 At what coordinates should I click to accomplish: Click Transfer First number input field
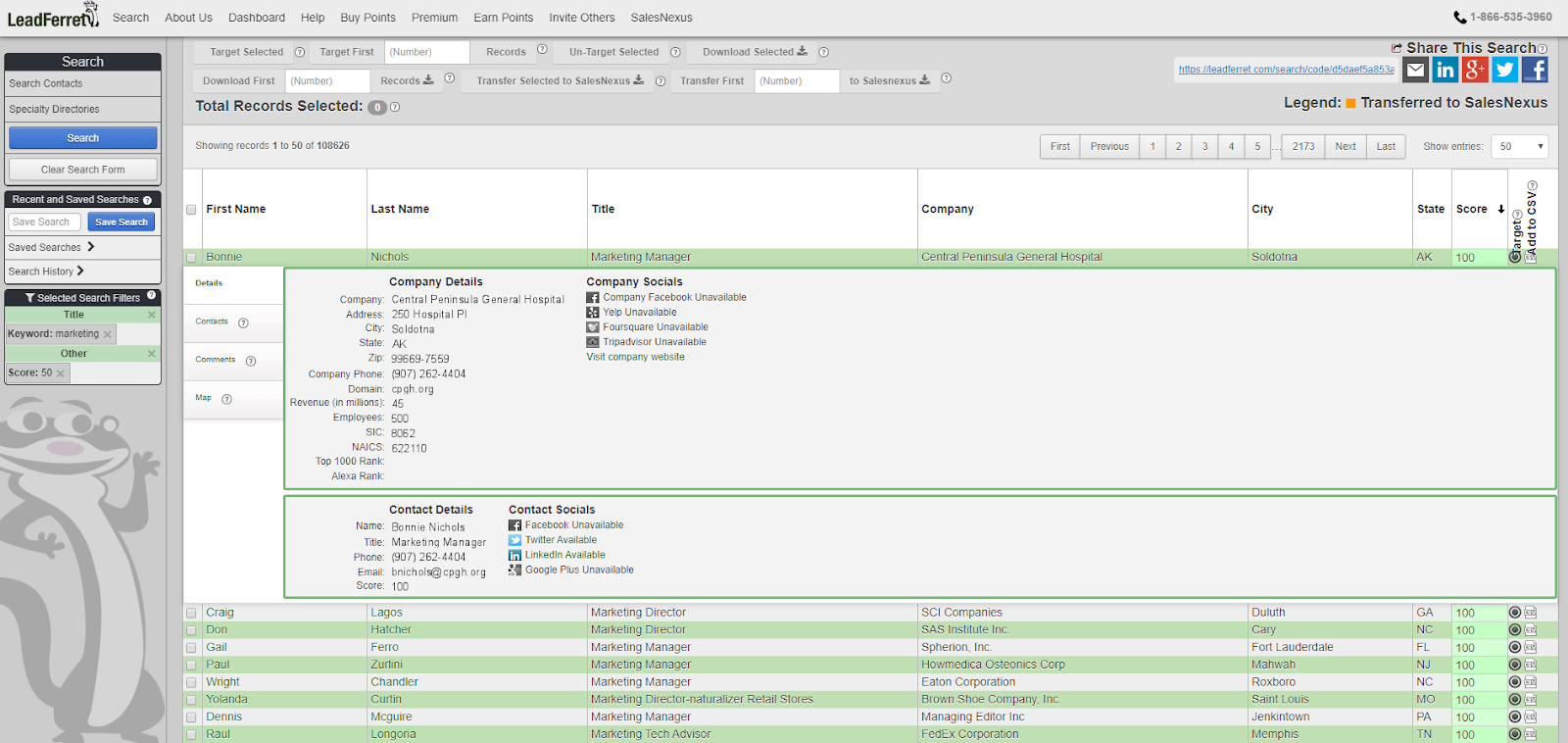(797, 81)
